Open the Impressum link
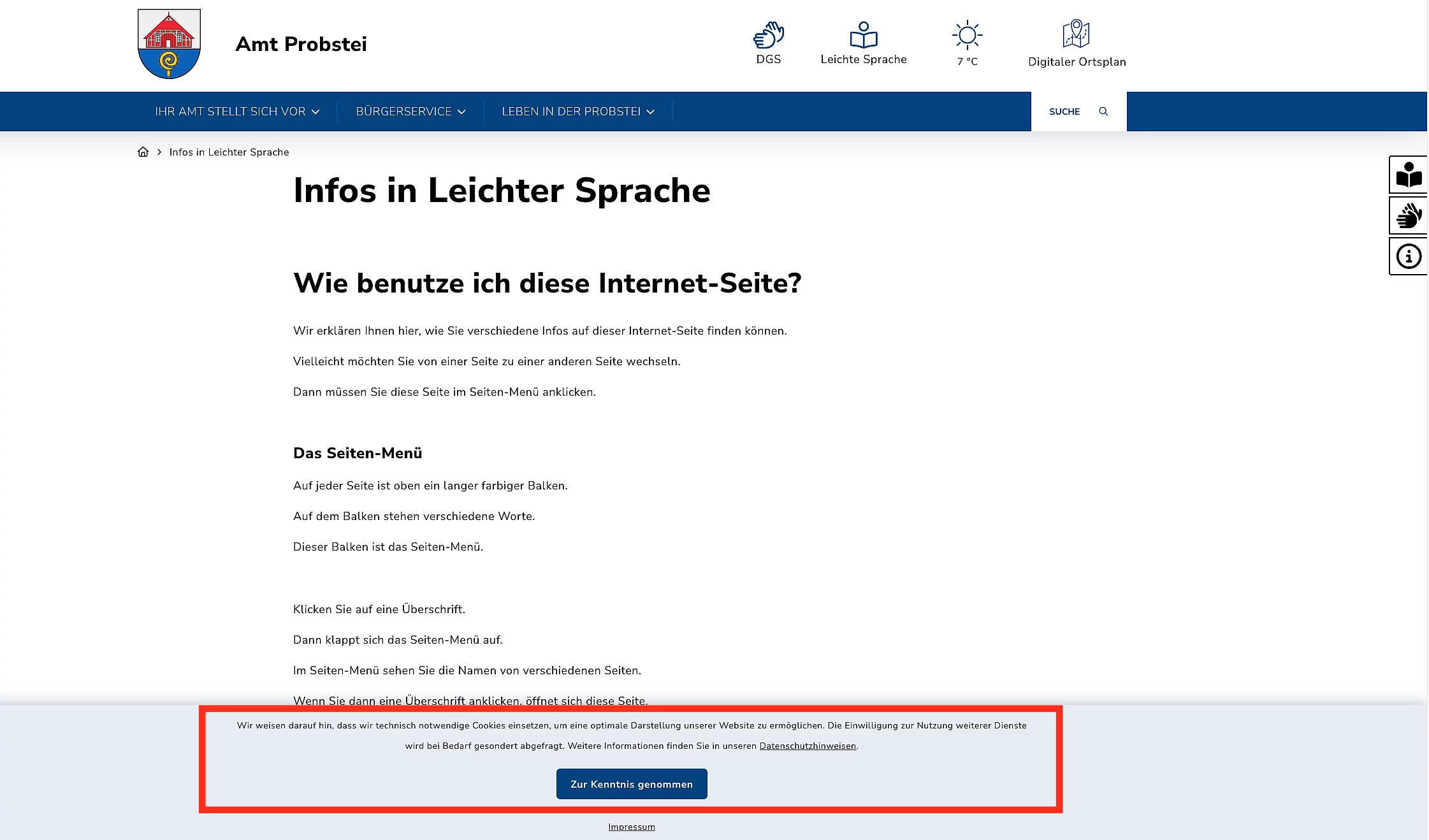 tap(631, 827)
